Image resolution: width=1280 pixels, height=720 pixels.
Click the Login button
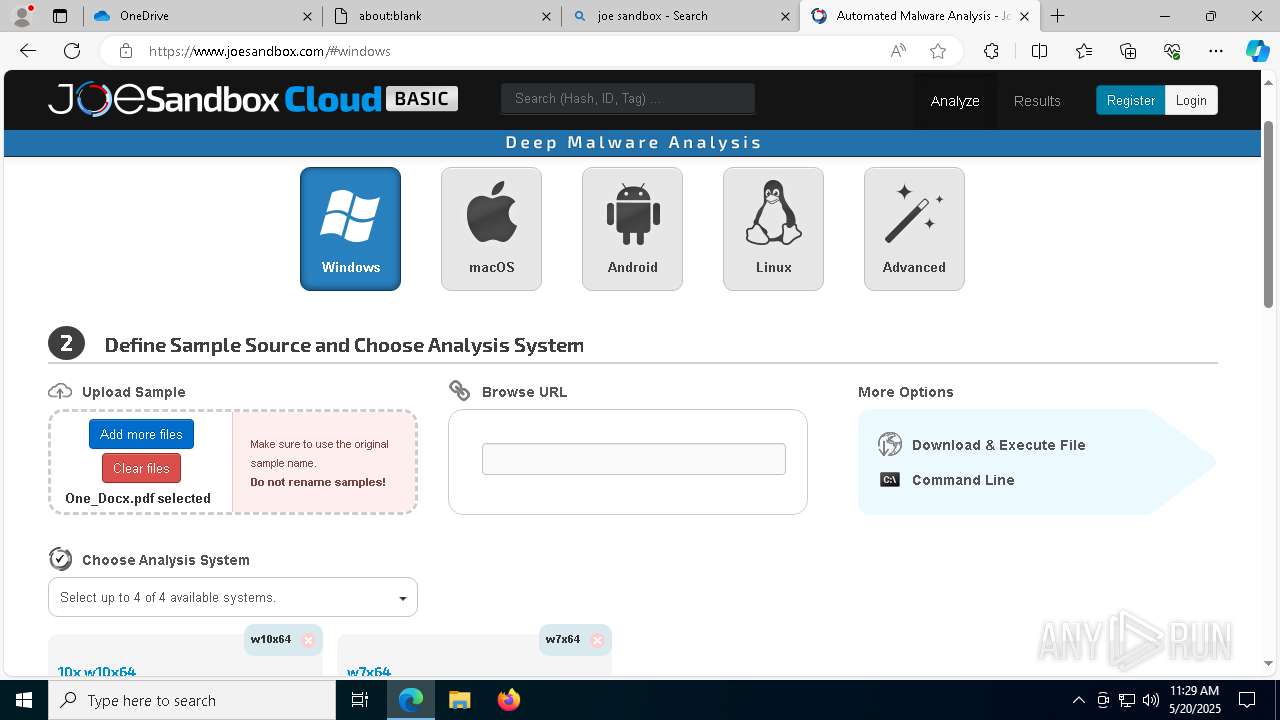[x=1191, y=100]
